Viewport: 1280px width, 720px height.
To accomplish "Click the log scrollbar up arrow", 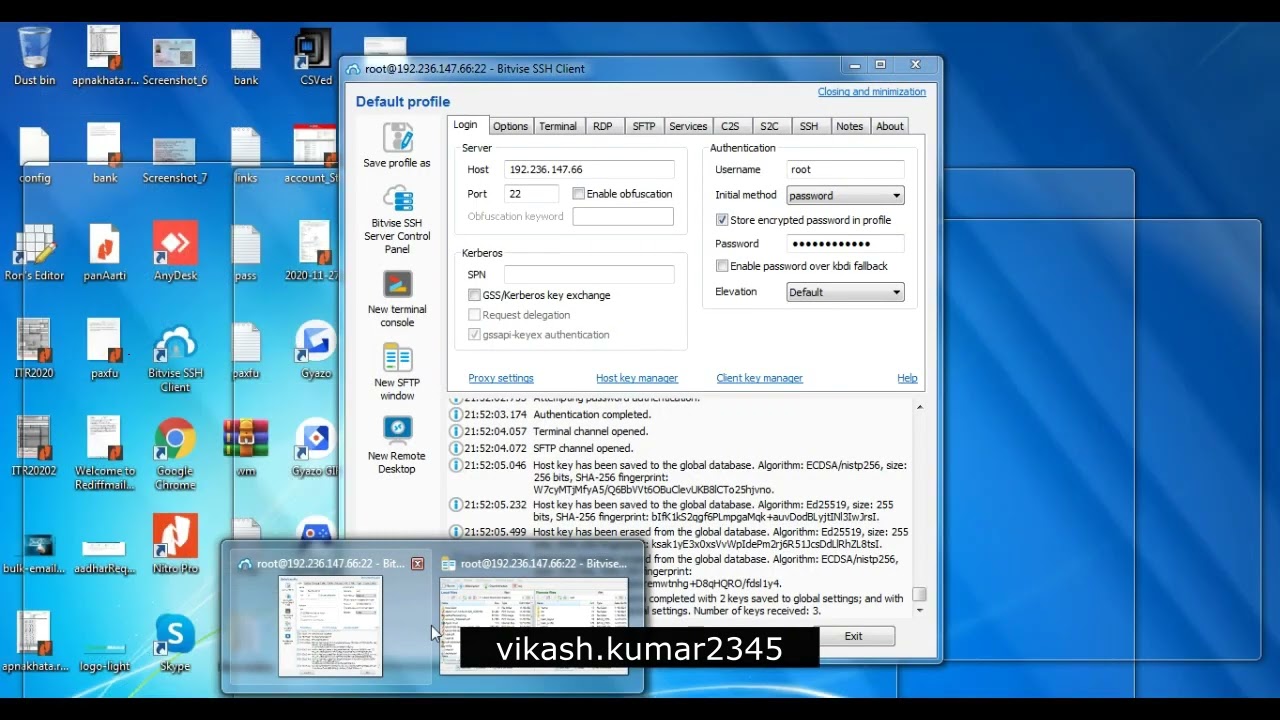I will (919, 407).
